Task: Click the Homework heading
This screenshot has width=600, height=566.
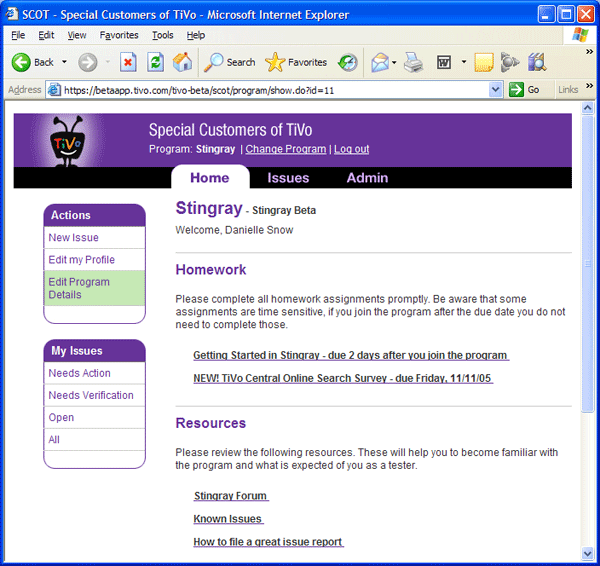Action: 211,269
